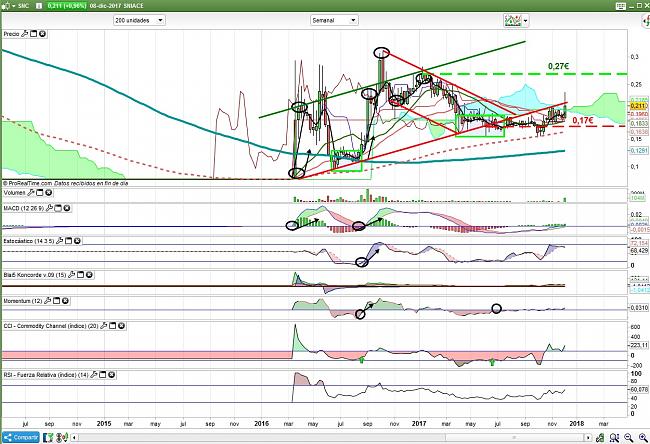Click the RSI - Fuerza Relativa label
This screenshot has width=650, height=444.
(46, 375)
